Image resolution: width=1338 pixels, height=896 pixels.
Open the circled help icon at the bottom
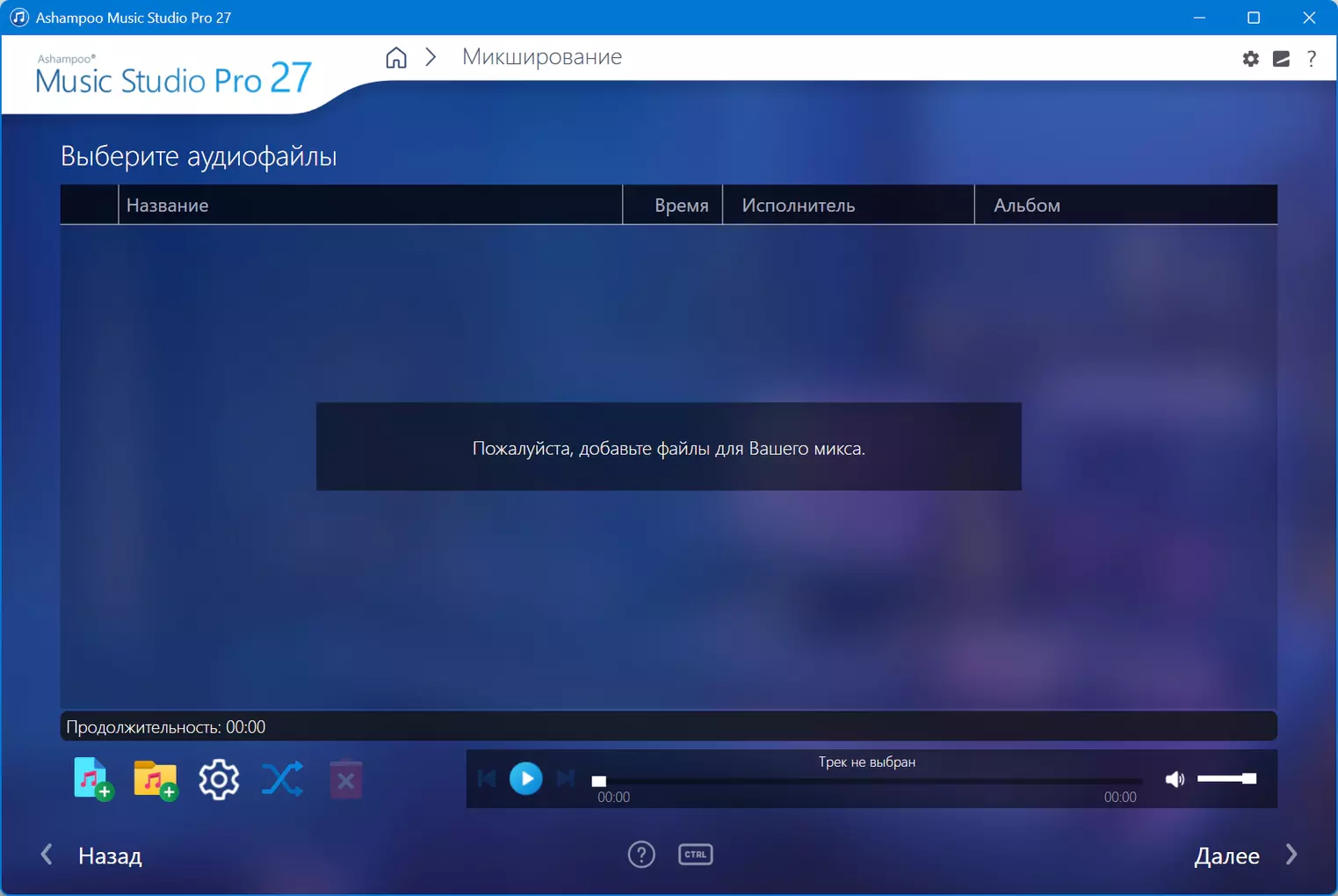point(641,854)
